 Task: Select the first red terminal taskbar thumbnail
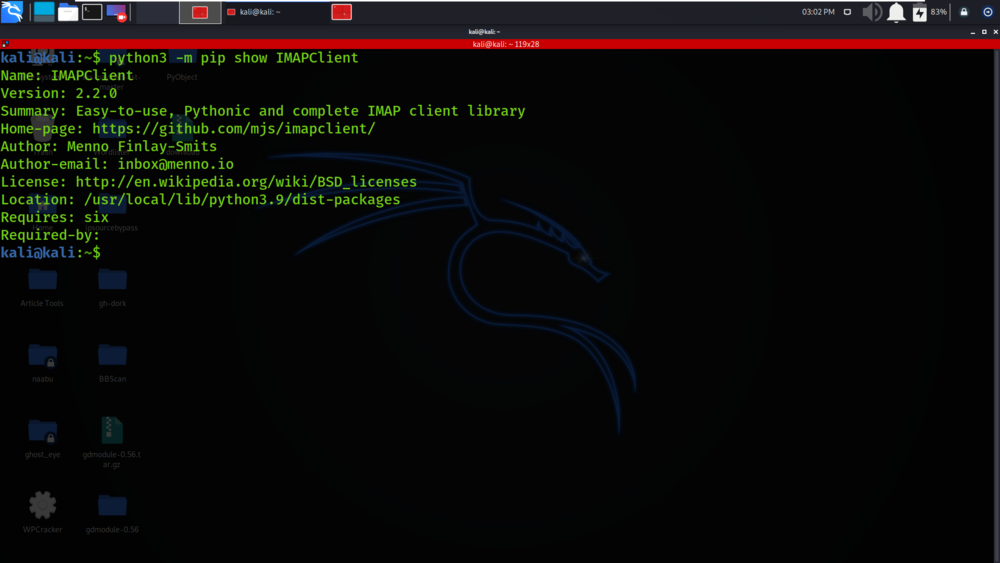(x=200, y=12)
